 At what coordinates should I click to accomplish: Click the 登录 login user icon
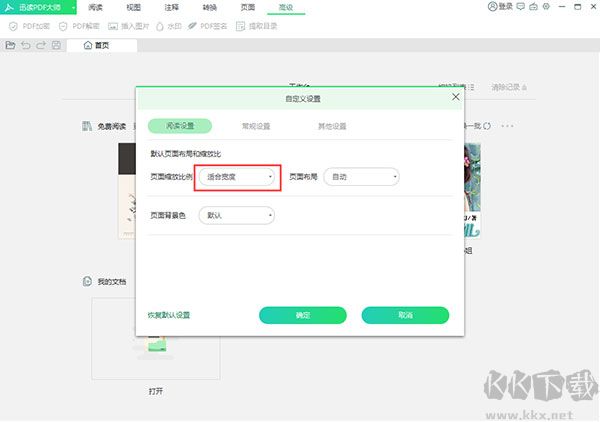[x=493, y=7]
